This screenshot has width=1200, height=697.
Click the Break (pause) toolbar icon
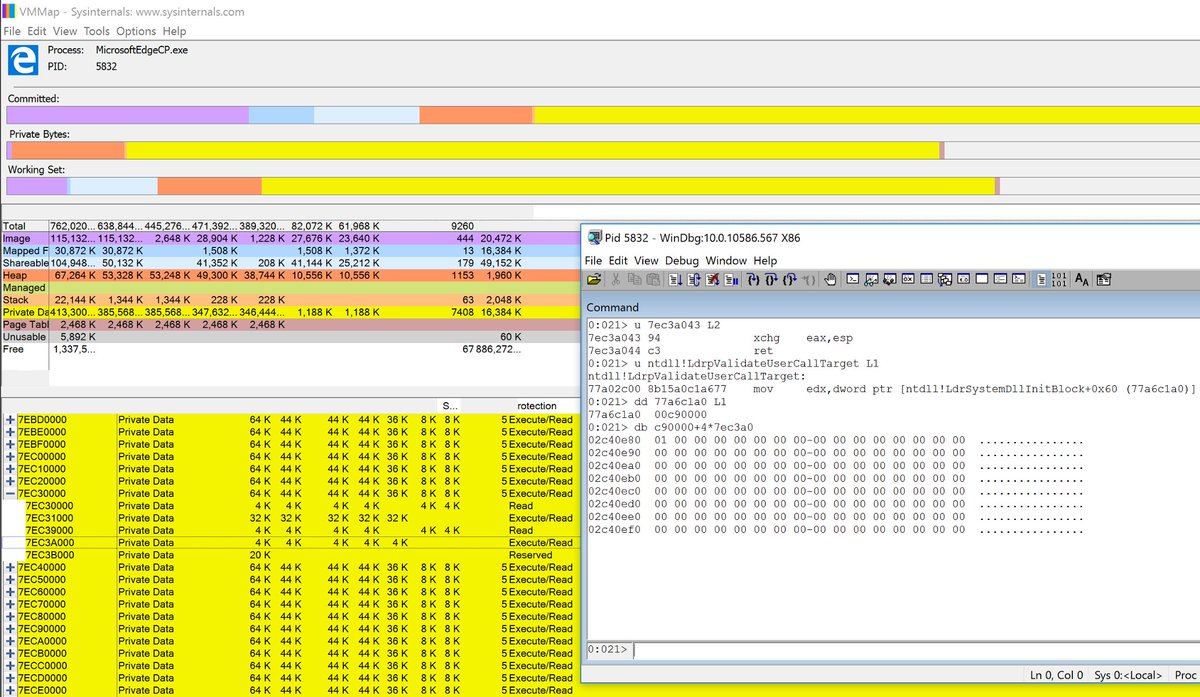click(731, 280)
